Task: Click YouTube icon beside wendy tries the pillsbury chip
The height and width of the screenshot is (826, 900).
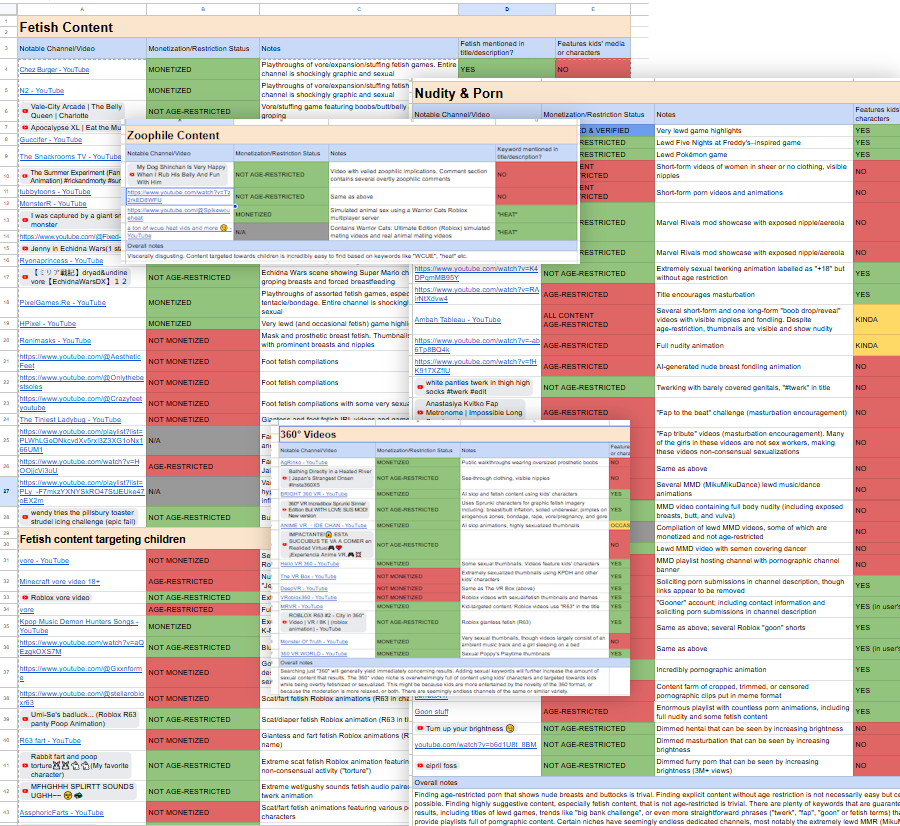Action: (x=25, y=517)
